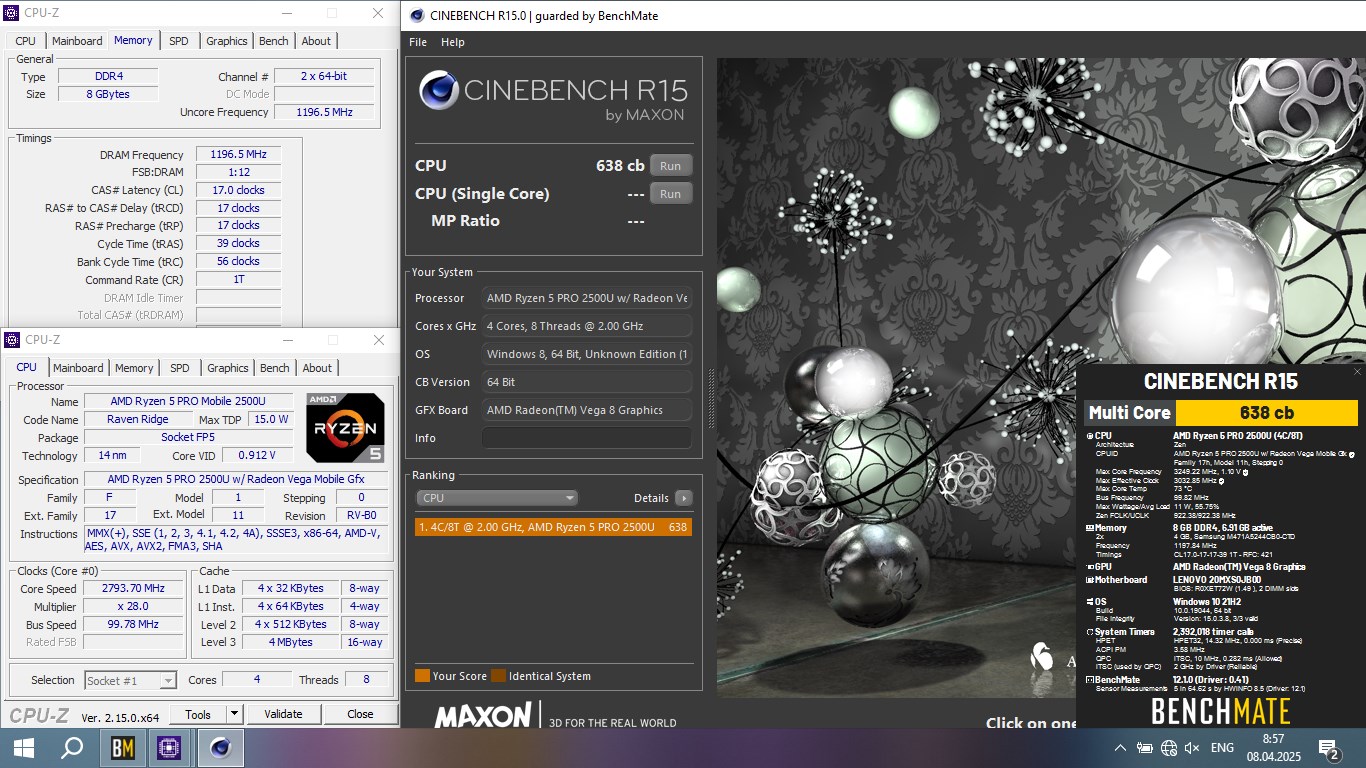Open Mainboard tab in CPU-Z processor window
This screenshot has height=768, width=1366.
click(78, 368)
